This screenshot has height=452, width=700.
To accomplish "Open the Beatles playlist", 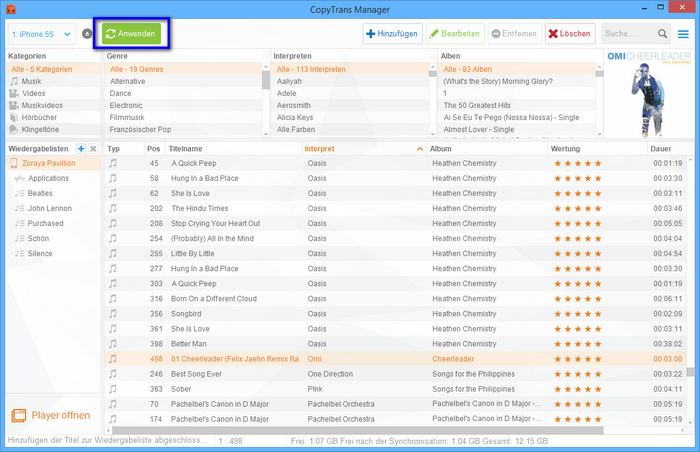I will 40,193.
